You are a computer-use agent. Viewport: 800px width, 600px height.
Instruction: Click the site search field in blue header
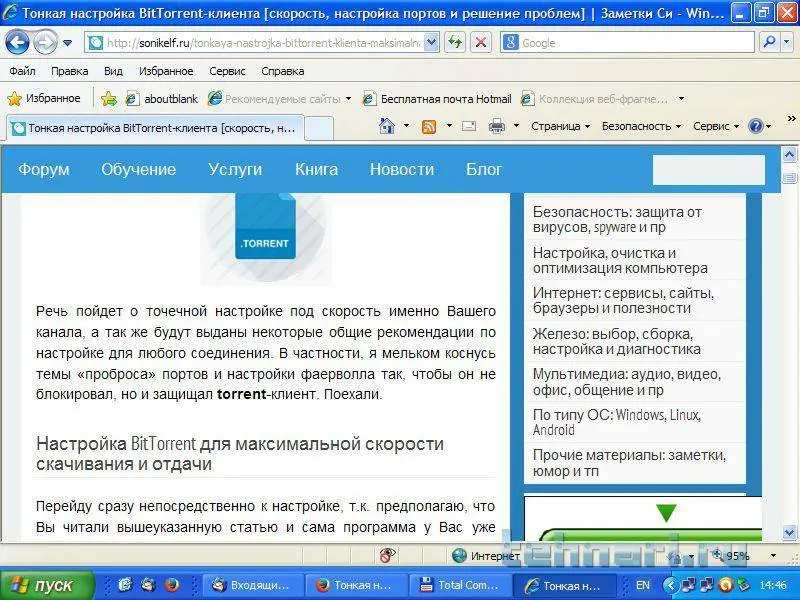point(709,170)
